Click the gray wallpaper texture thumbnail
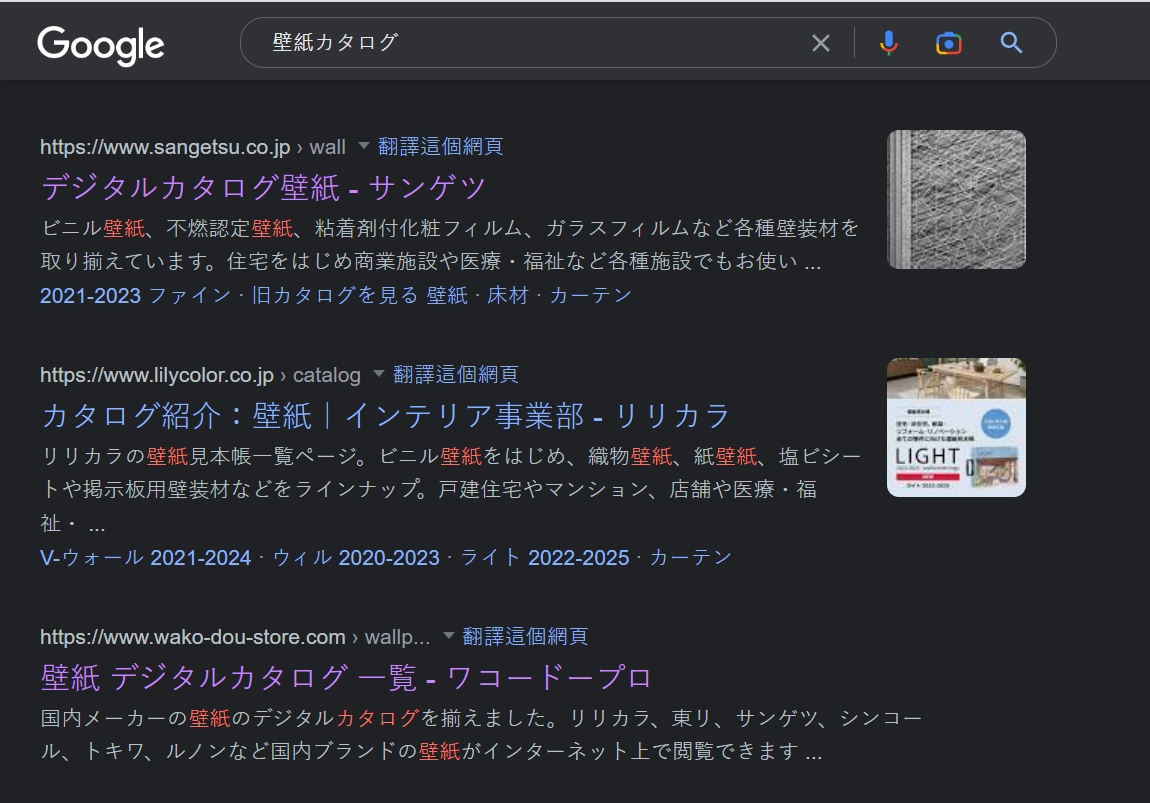1150x803 pixels. 956,199
